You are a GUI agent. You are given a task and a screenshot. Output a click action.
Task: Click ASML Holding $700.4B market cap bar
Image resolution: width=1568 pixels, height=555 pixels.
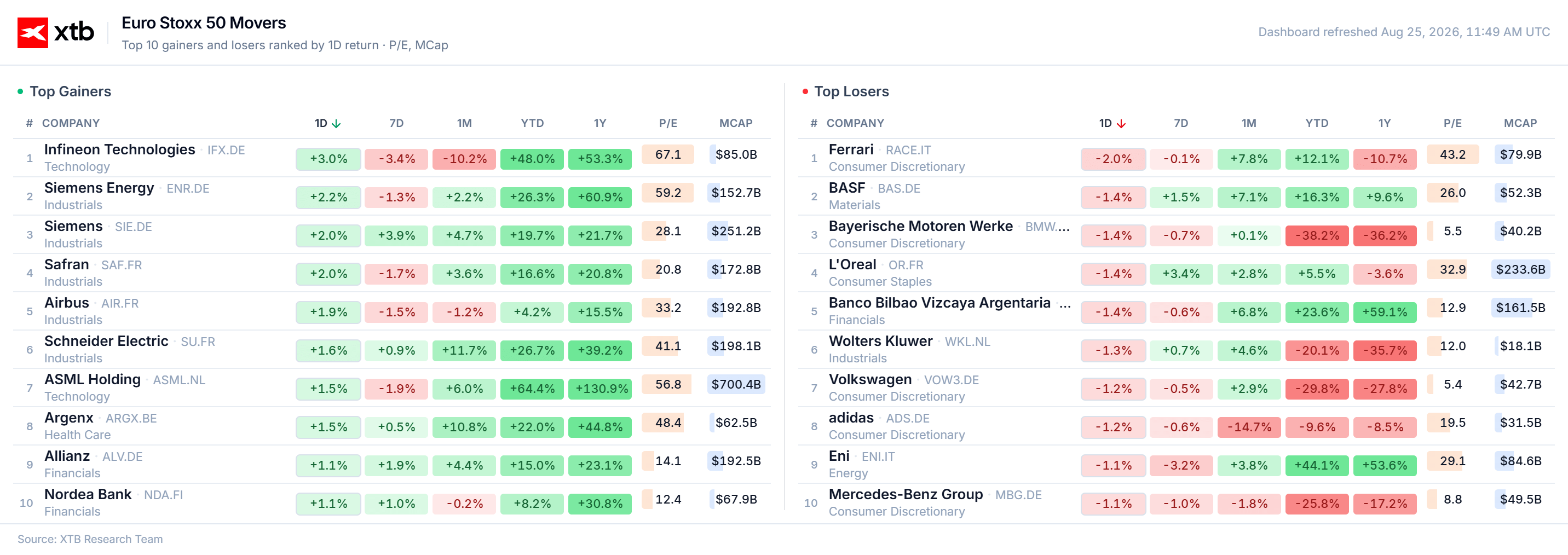tap(736, 384)
